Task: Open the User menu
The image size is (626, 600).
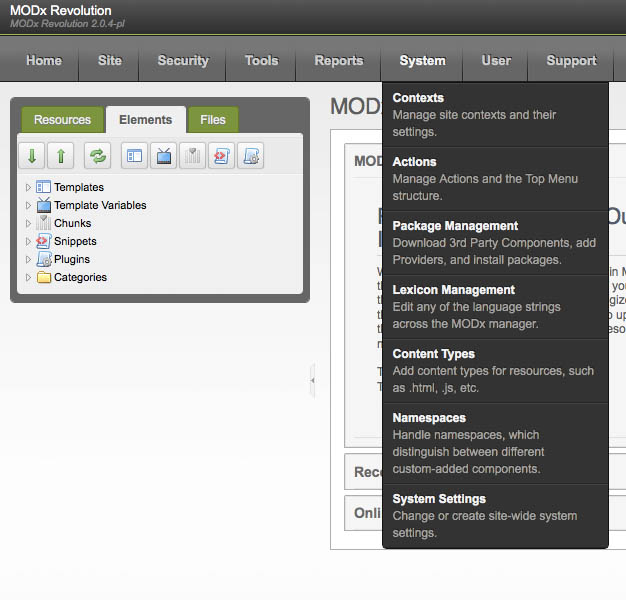Action: point(496,60)
